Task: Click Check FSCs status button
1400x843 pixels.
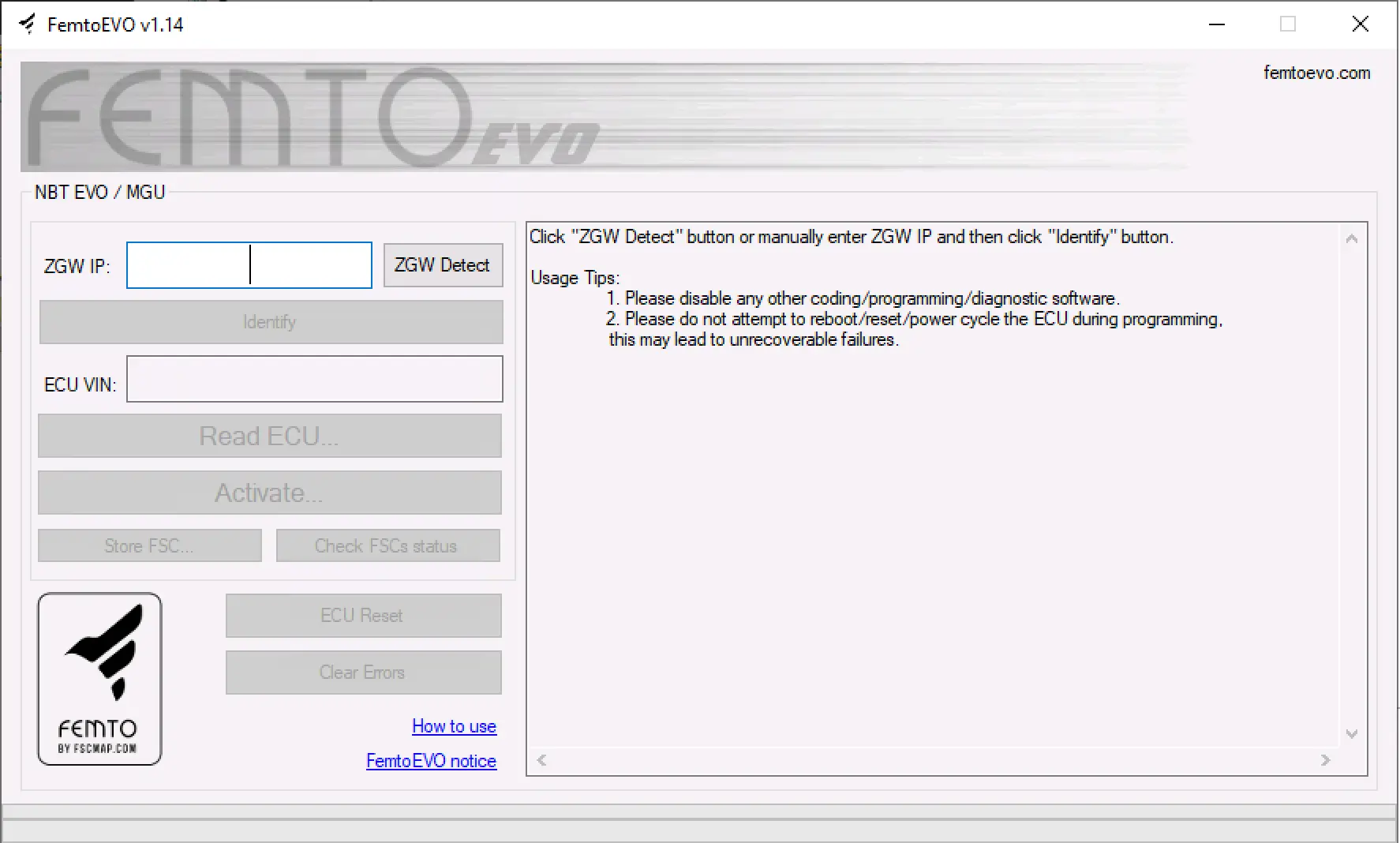Action: tap(387, 545)
